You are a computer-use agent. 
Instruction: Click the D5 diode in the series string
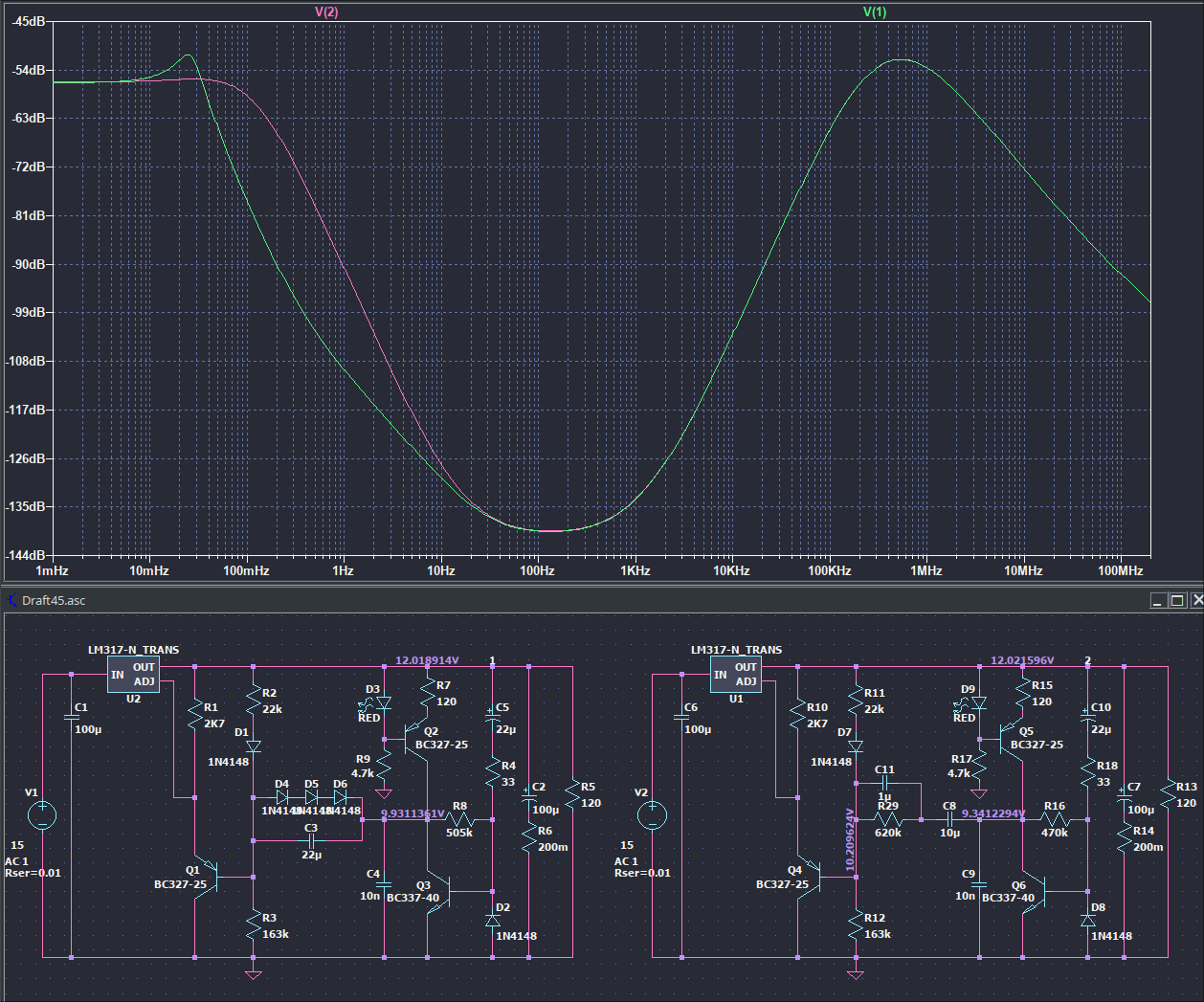coord(311,797)
